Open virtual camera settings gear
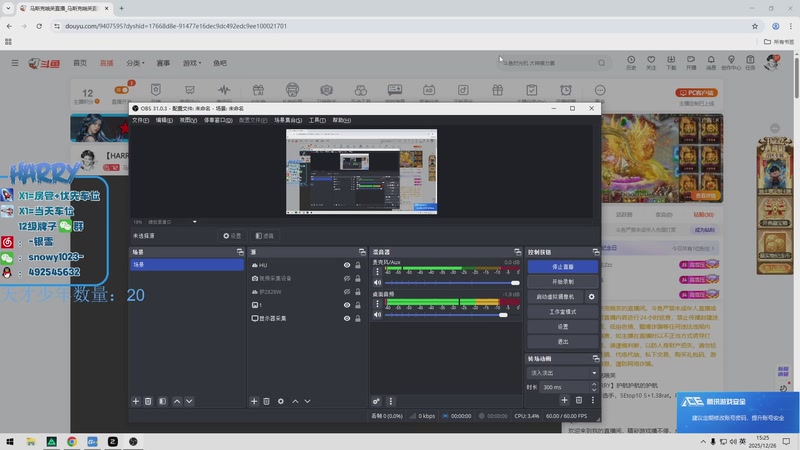This screenshot has width=800, height=450. point(591,297)
